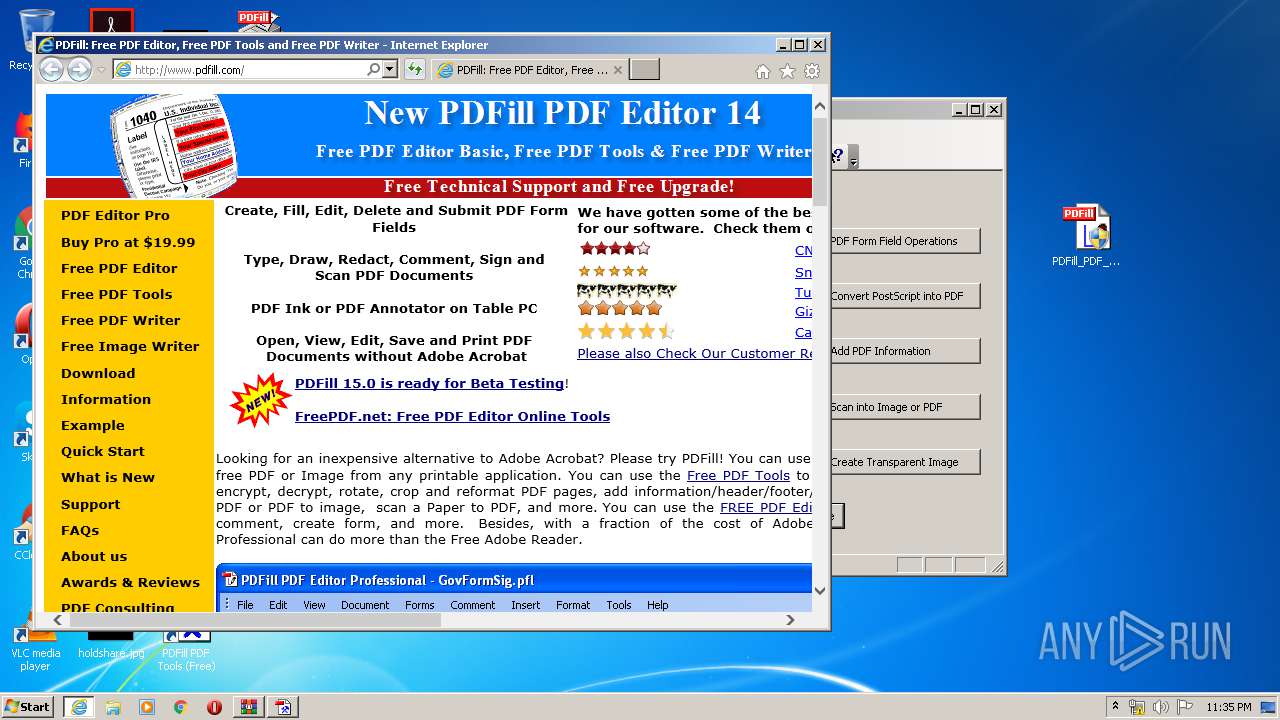Open FAQs sidebar link

[80, 530]
